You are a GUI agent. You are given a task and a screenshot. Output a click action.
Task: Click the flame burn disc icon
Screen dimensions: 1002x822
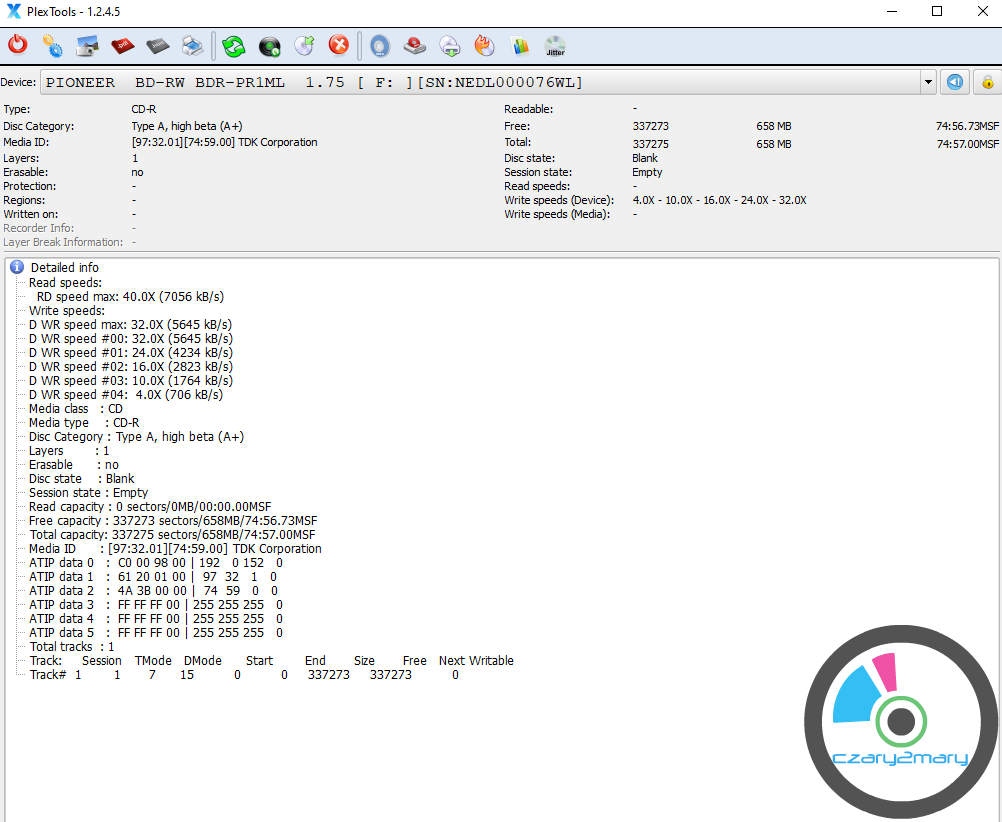coord(484,45)
